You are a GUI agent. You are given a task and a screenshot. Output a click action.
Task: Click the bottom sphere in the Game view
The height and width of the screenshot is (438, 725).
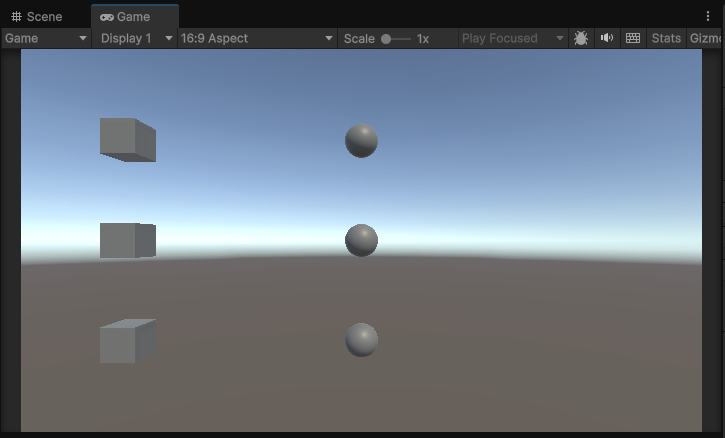[361, 340]
